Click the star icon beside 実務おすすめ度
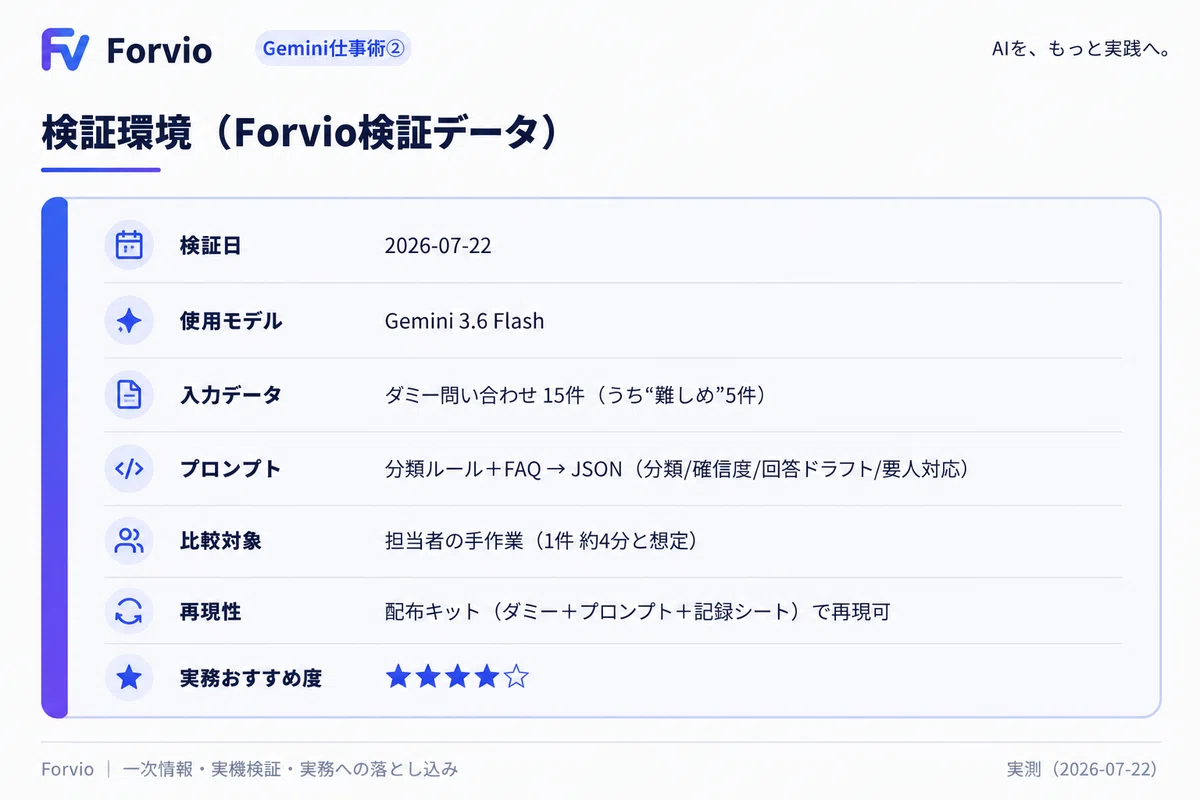The image size is (1200, 800). coord(129,678)
